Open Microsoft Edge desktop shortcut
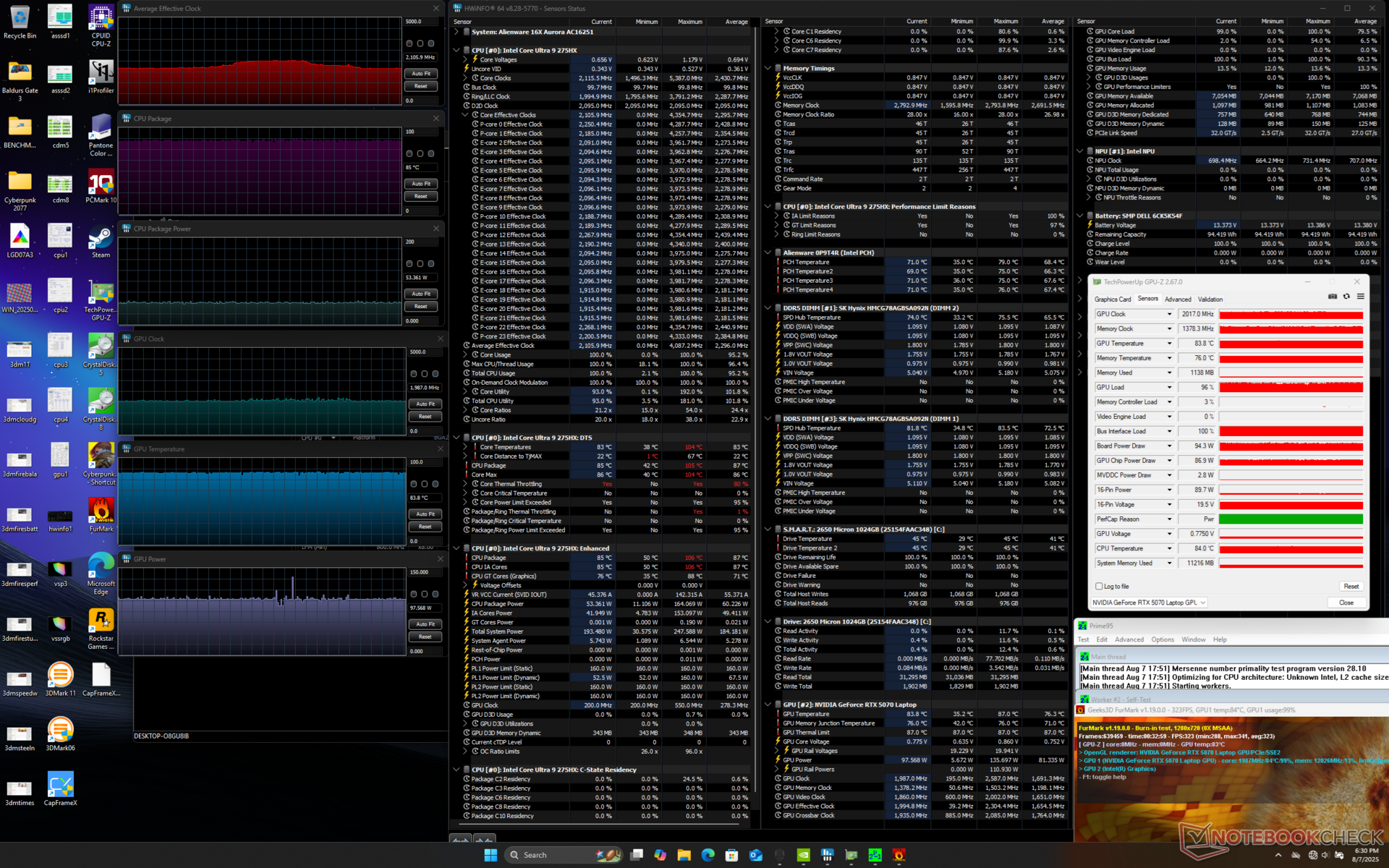The image size is (1389, 868). click(x=101, y=574)
